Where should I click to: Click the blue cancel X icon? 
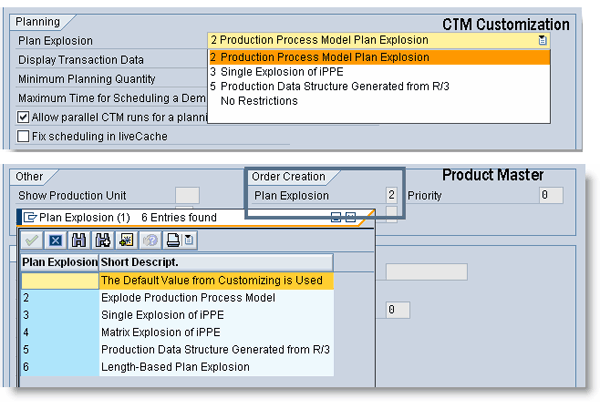click(x=56, y=240)
